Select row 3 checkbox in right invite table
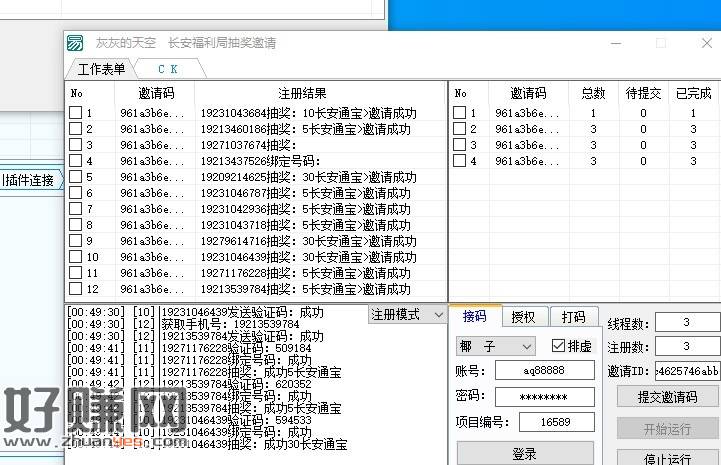This screenshot has height=465, width=721. click(x=460, y=145)
